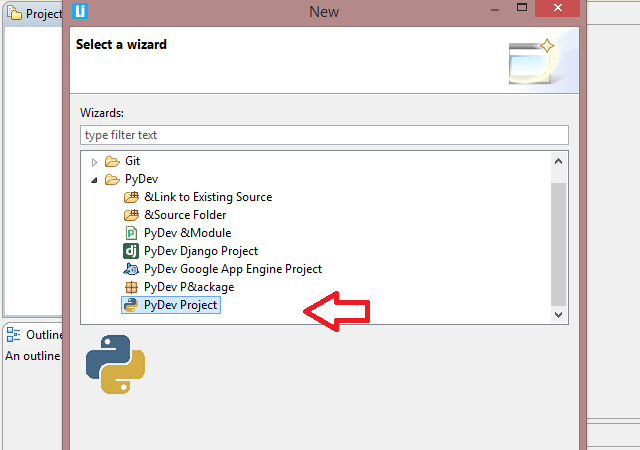The width and height of the screenshot is (640, 450).
Task: Focus the type filter text field
Action: click(x=323, y=135)
